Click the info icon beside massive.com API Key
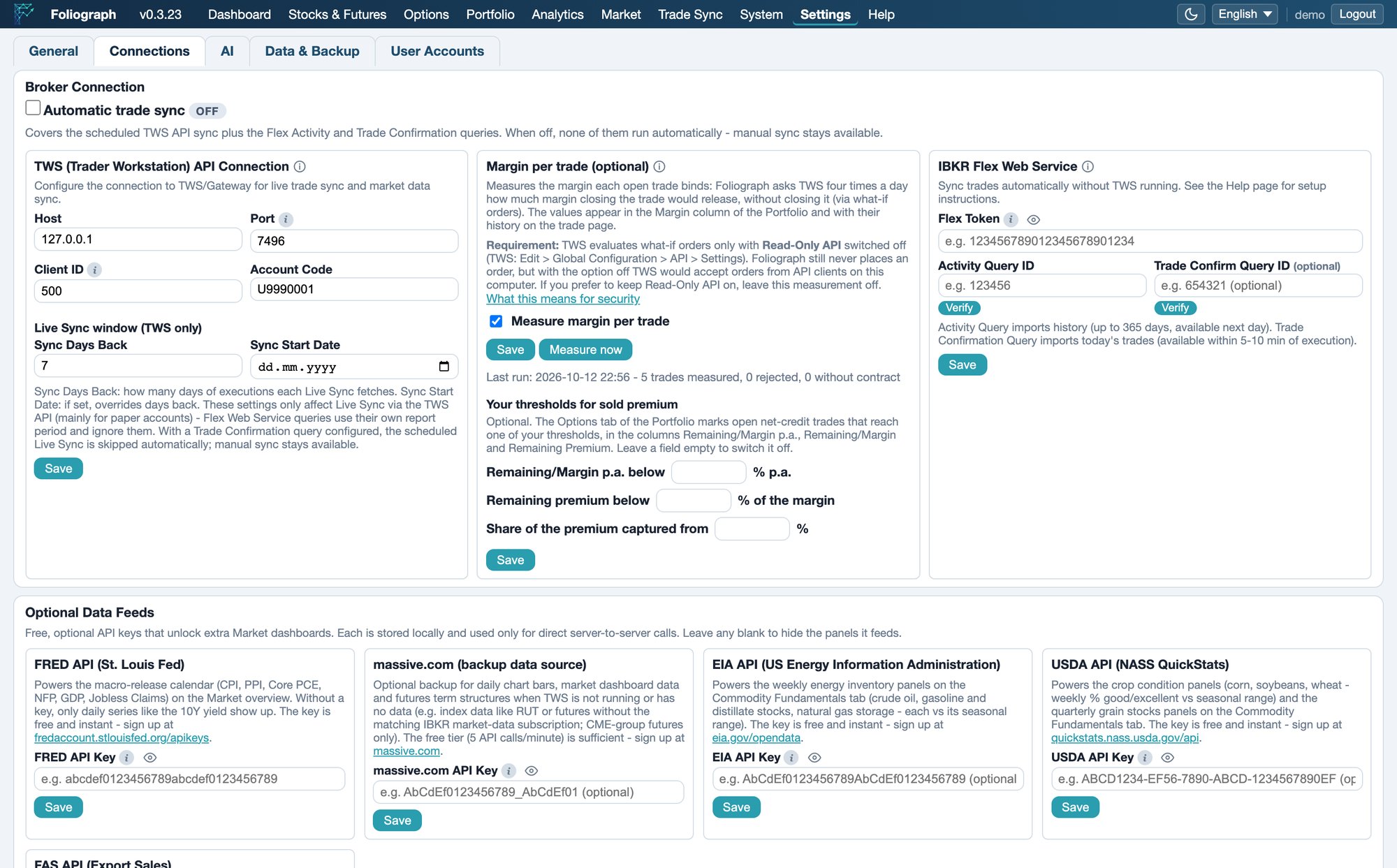The width and height of the screenshot is (1397, 868). 509,771
